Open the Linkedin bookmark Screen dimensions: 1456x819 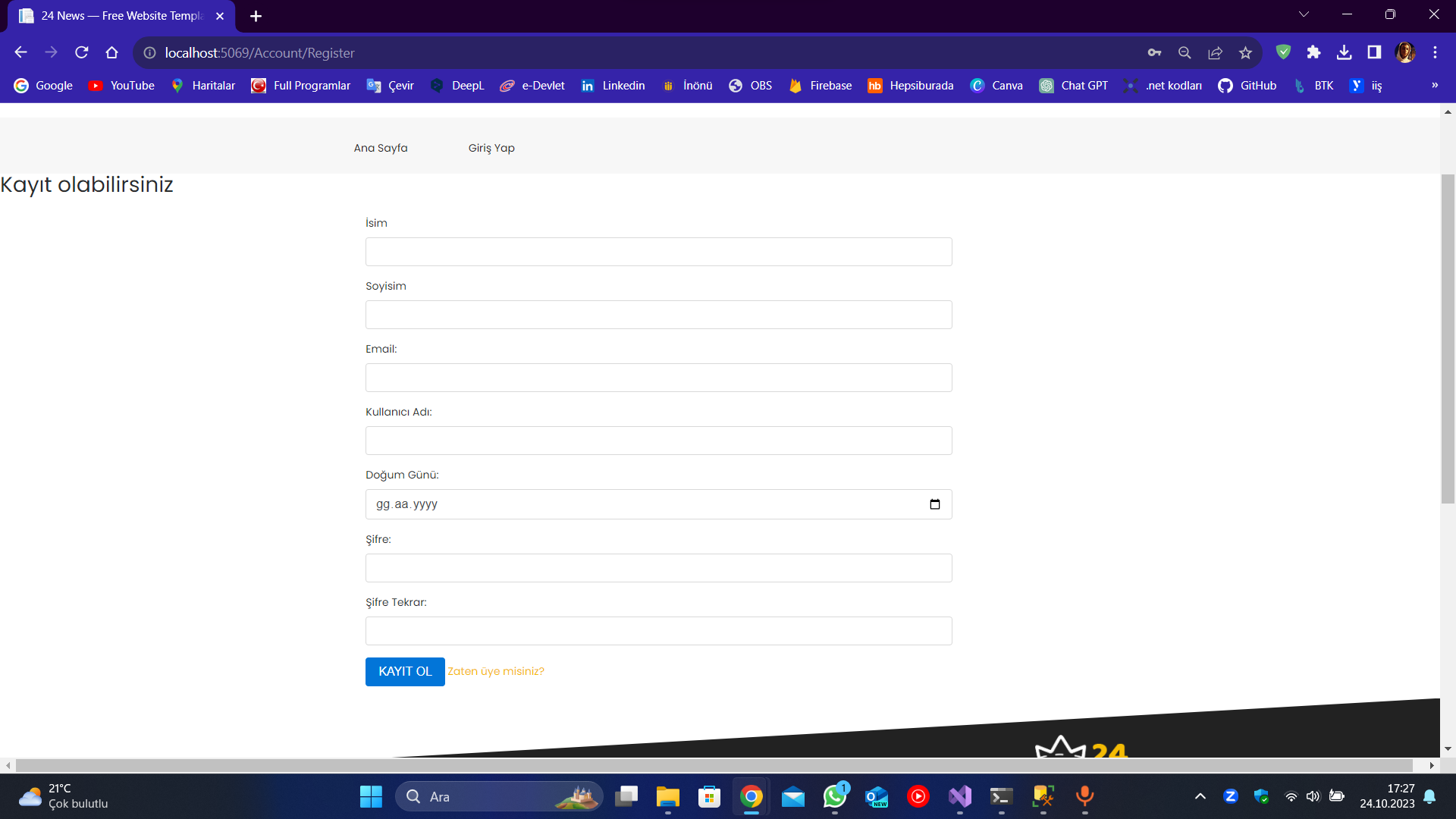coord(613,86)
